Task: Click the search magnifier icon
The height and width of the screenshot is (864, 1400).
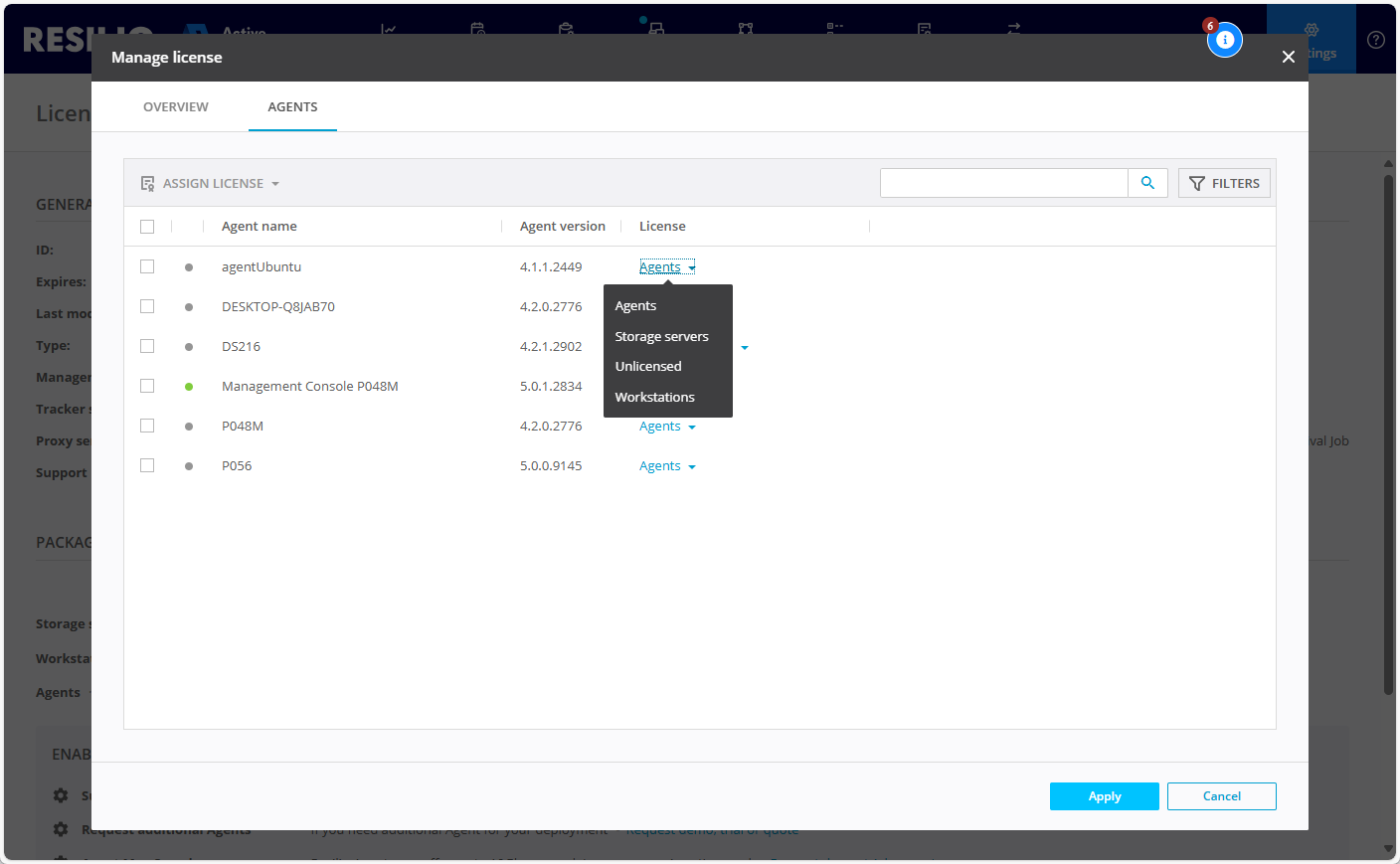Action: click(x=1147, y=183)
